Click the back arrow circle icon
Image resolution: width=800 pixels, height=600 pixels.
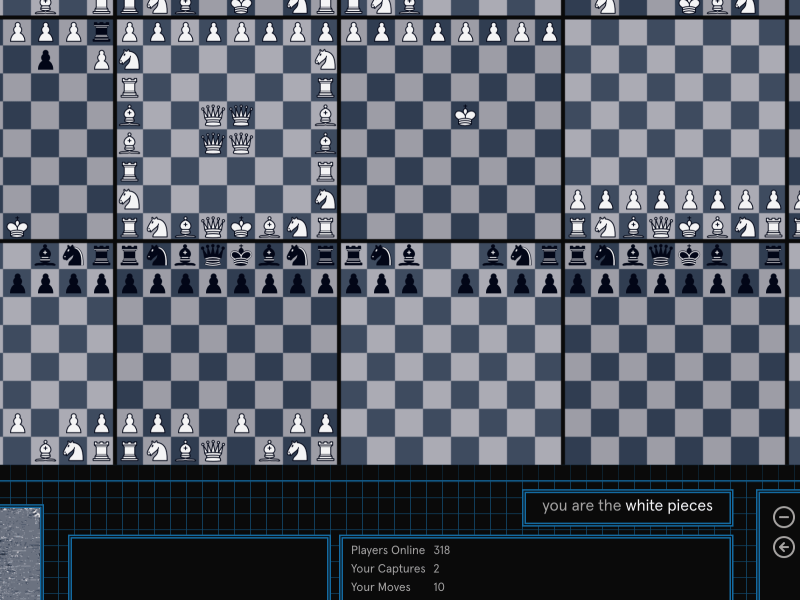[783, 547]
